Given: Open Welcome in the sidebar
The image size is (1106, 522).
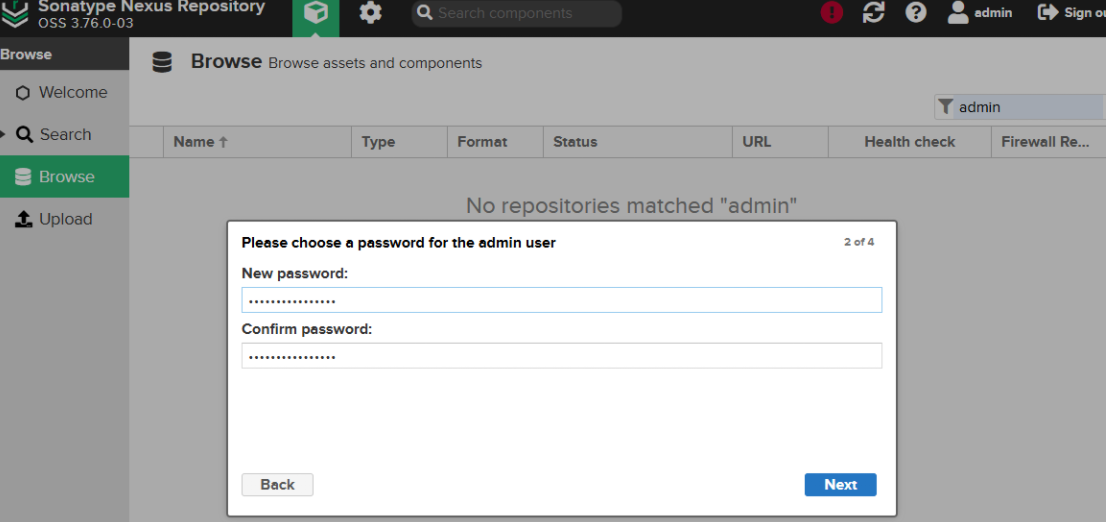Looking at the screenshot, I should [64, 92].
